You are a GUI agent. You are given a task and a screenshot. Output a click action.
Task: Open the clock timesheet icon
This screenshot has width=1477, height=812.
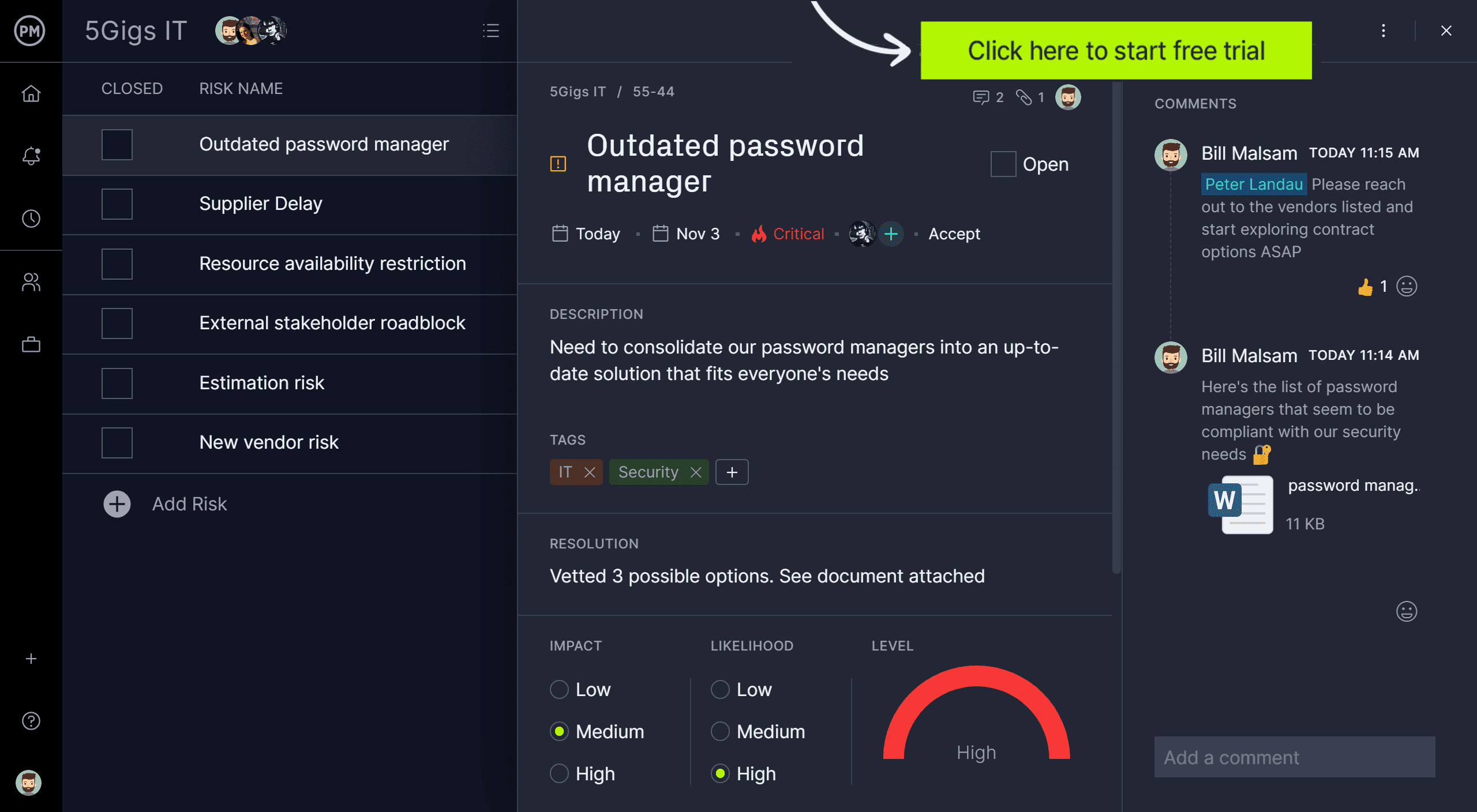pyautogui.click(x=31, y=219)
